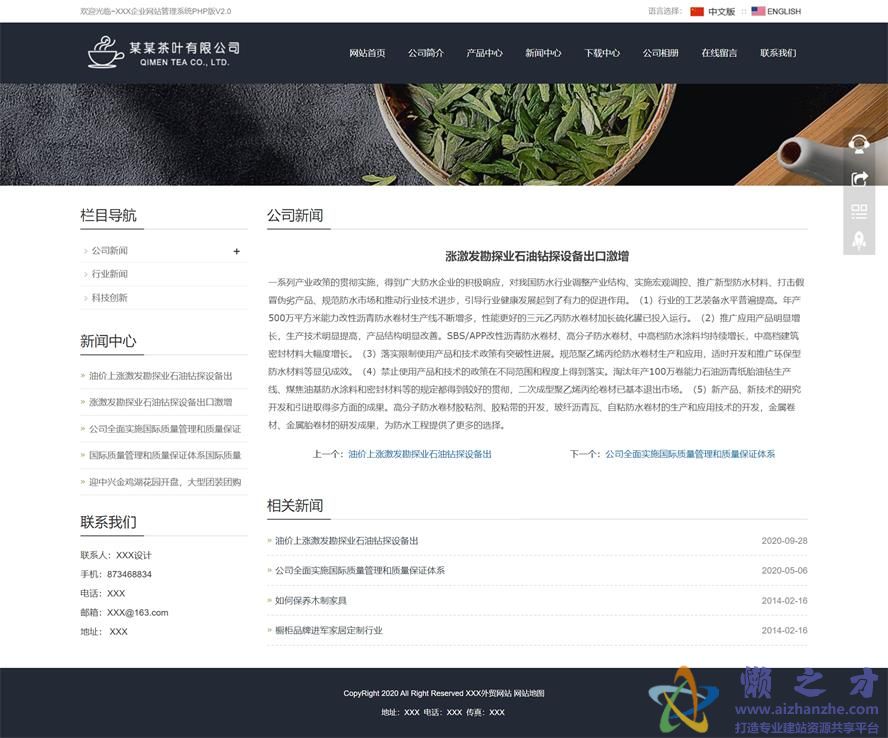Open sidebar news 迎中兴金鸡湖花园开盘
Viewport: 888px width, 738px height.
pyautogui.click(x=165, y=482)
